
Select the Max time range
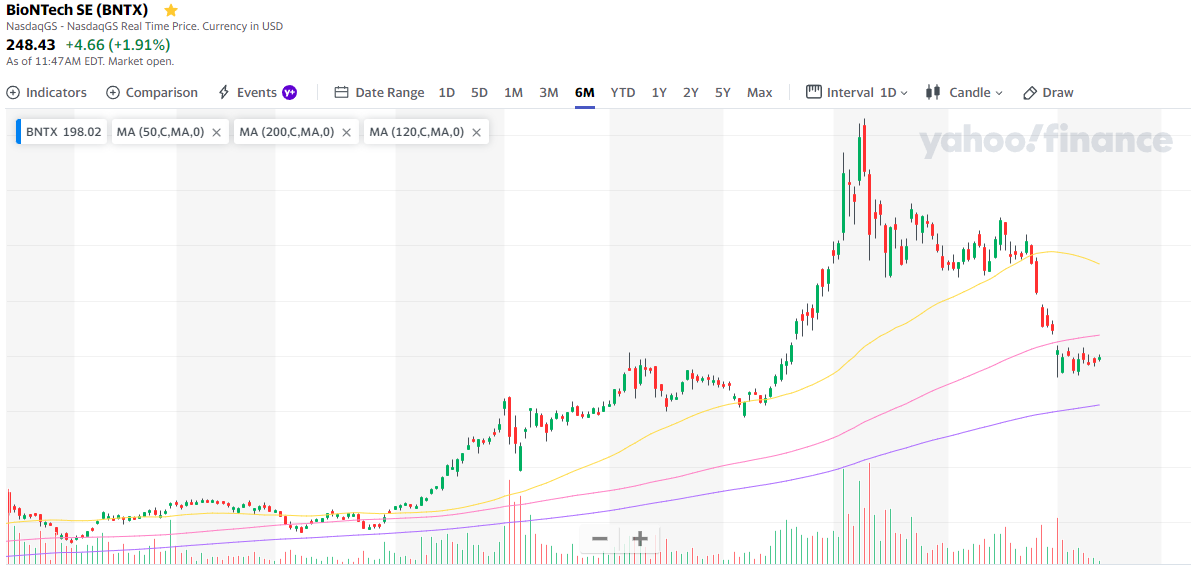pos(760,93)
